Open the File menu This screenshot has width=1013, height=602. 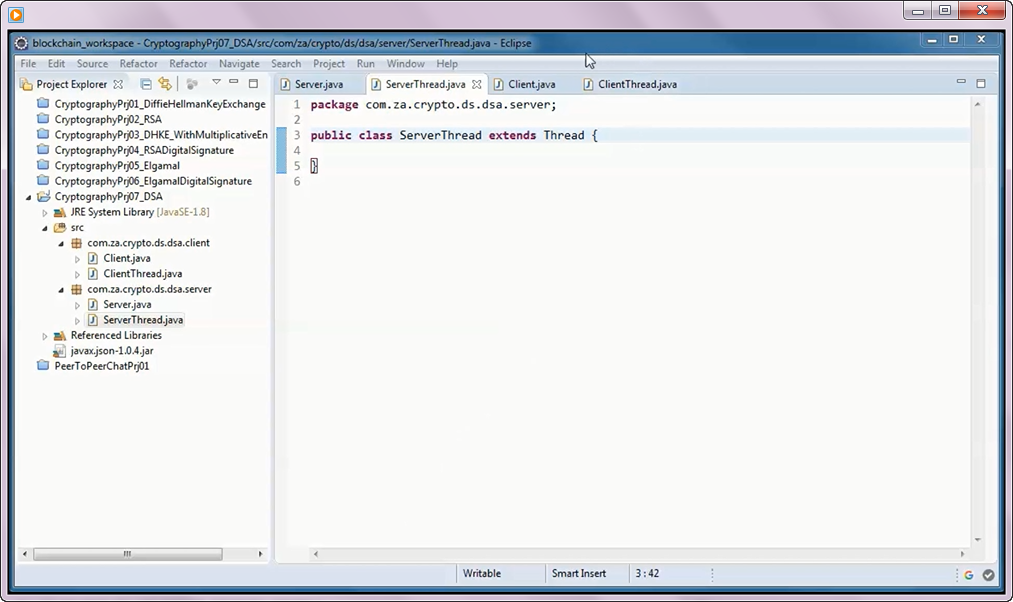(28, 63)
